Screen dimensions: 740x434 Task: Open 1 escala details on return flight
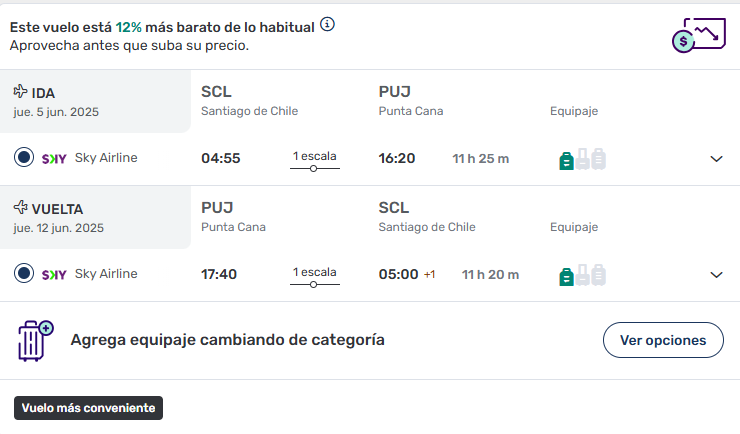[315, 276]
